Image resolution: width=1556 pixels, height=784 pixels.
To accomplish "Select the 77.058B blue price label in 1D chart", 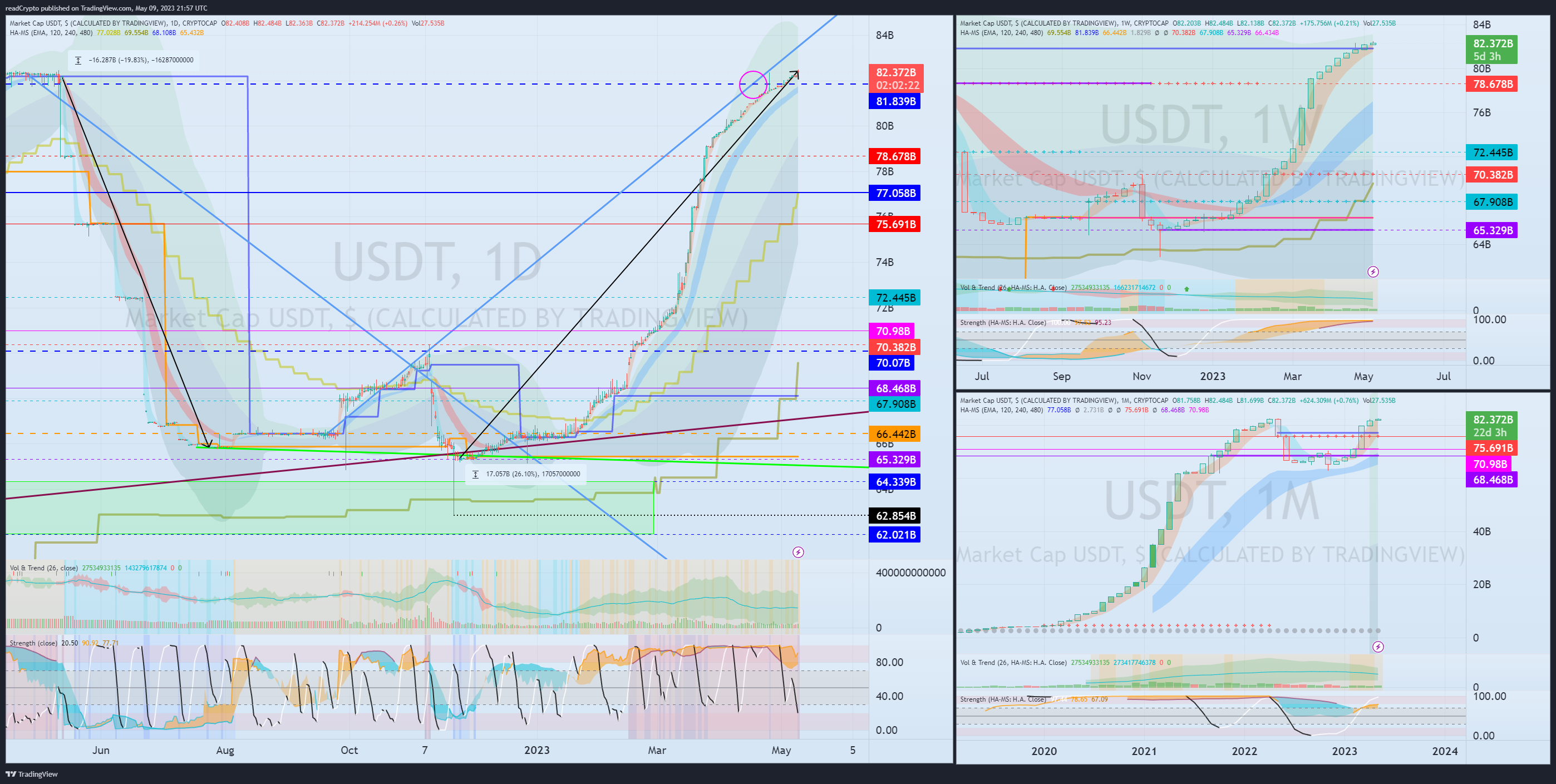I will tap(895, 193).
